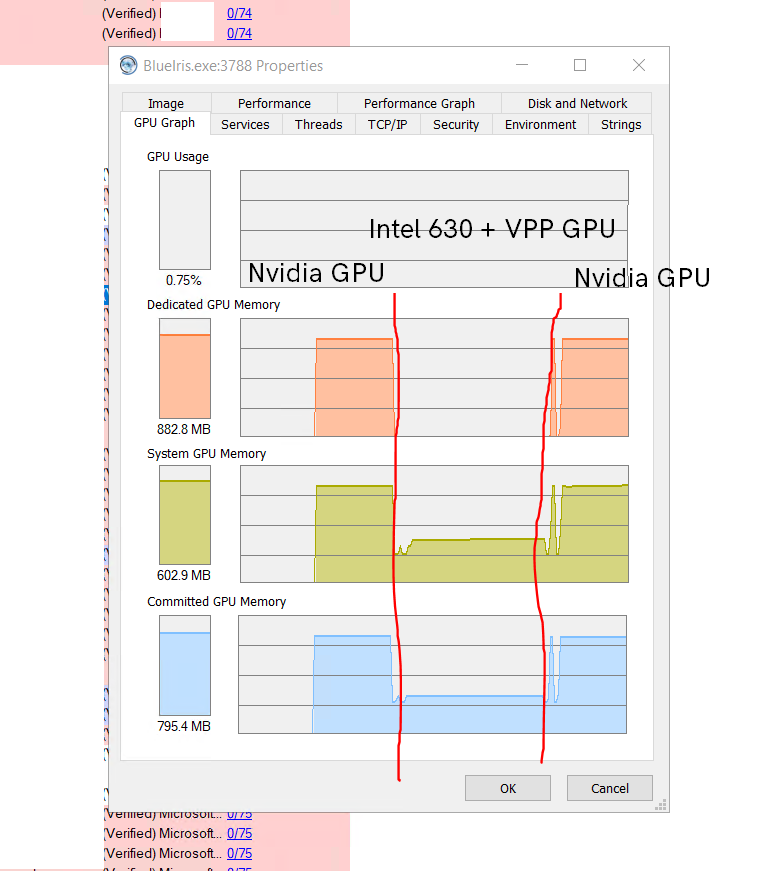Open the top 0/74 VirusTotal link
This screenshot has height=871, width=782.
(x=239, y=13)
